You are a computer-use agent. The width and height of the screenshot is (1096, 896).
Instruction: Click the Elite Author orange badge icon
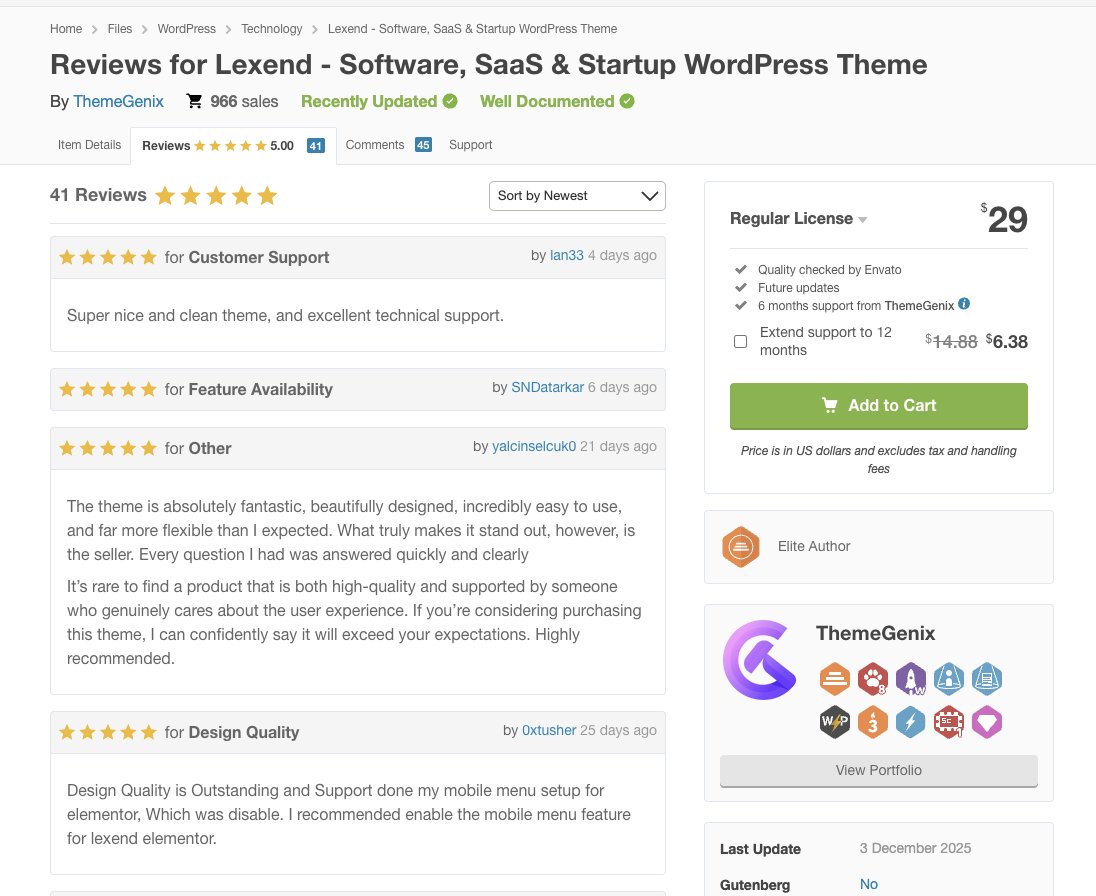[x=741, y=547]
